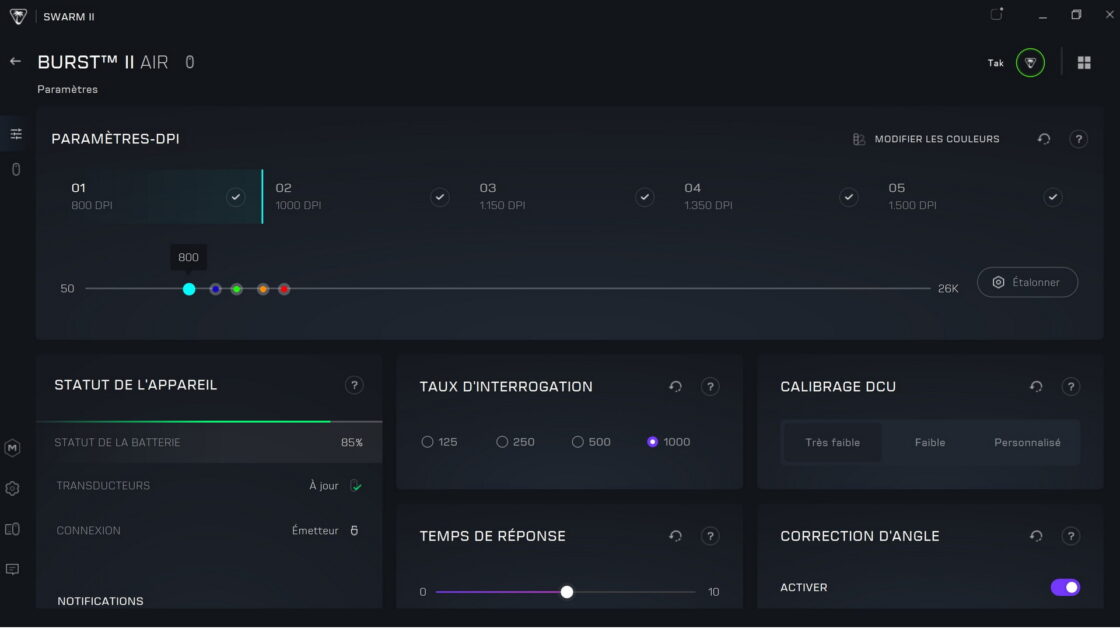1120x629 pixels.
Task: Open the devices pairing sidebar icon
Action: (x=12, y=529)
